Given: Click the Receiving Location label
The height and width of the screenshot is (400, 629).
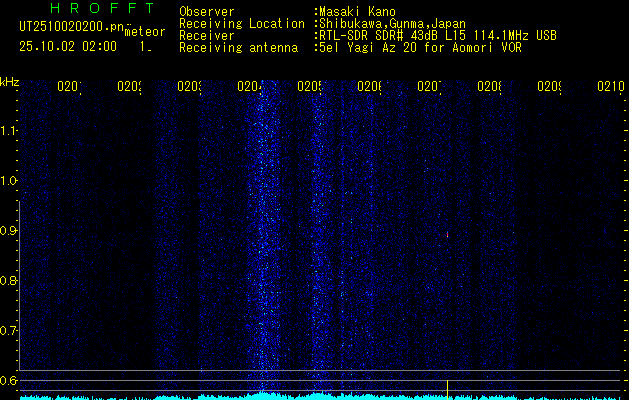Looking at the screenshot, I should click(242, 24).
